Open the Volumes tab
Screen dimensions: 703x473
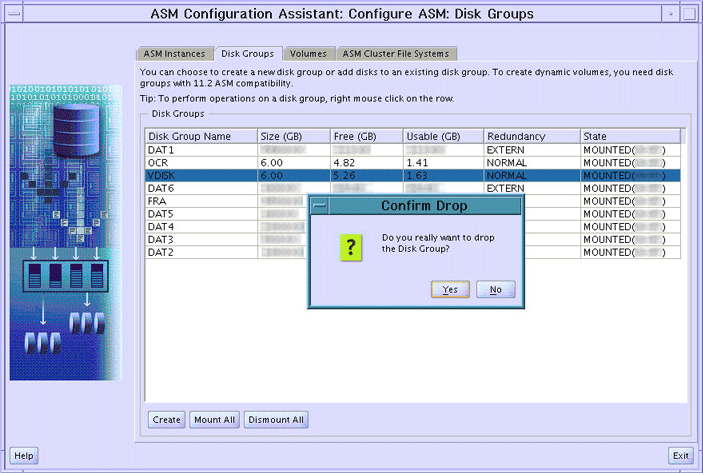click(308, 54)
